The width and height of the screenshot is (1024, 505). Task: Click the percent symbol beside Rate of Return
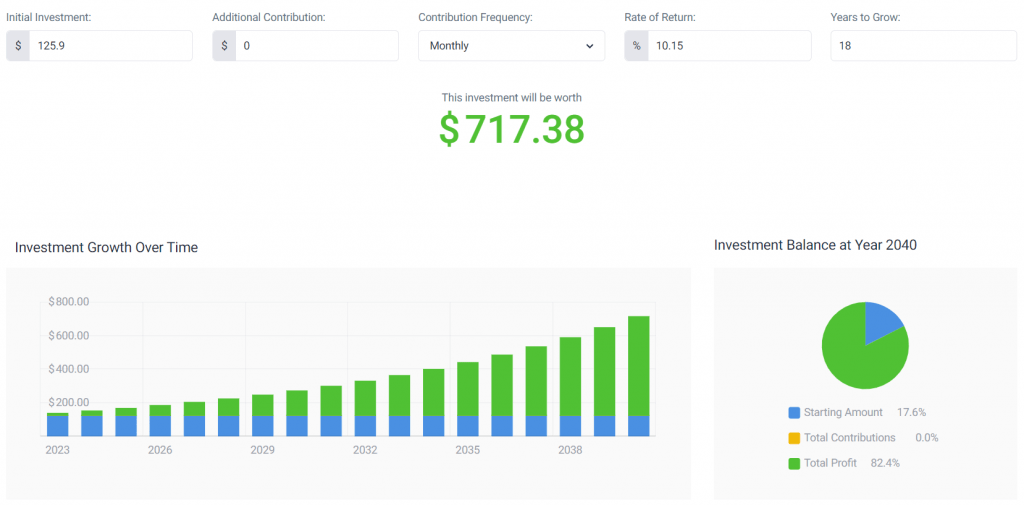[x=636, y=46]
